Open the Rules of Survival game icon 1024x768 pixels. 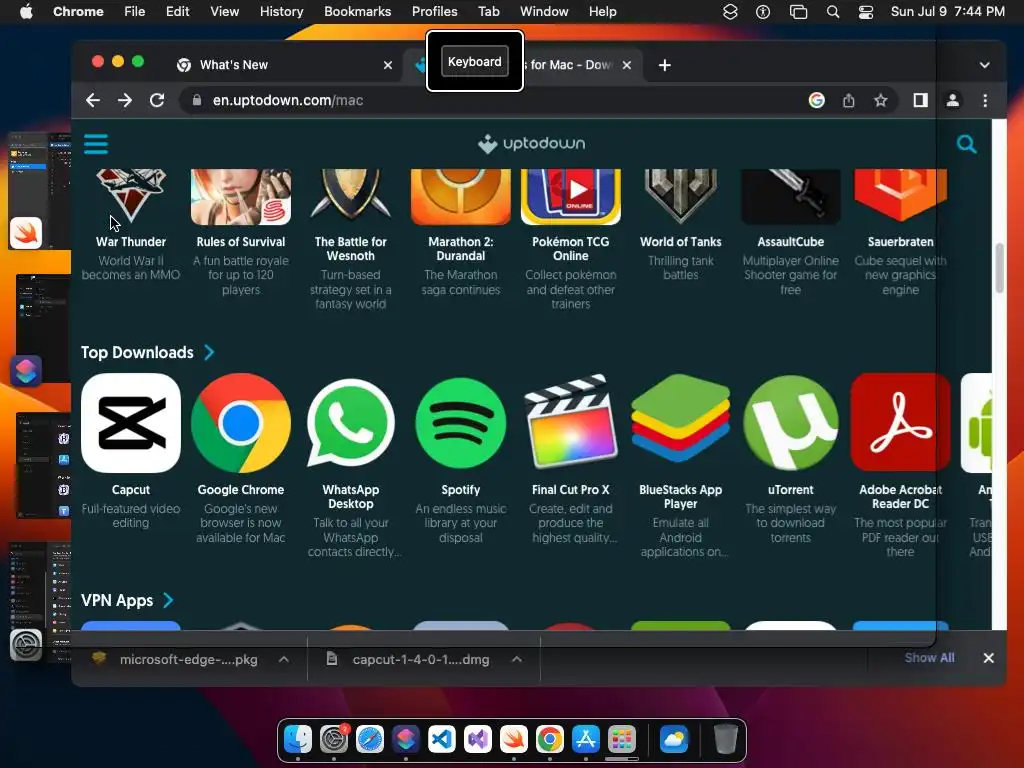[240, 196]
